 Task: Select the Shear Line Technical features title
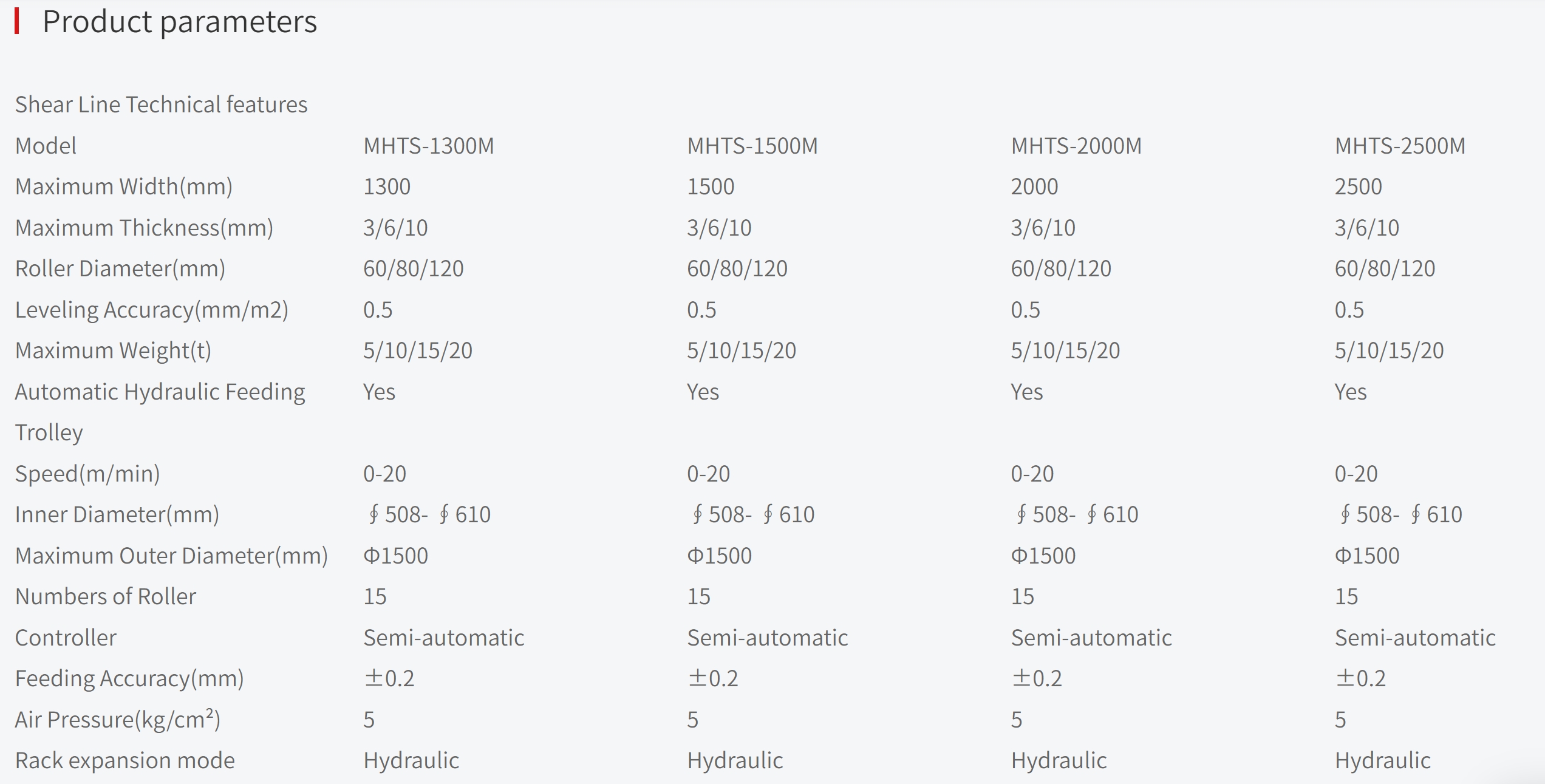[162, 104]
